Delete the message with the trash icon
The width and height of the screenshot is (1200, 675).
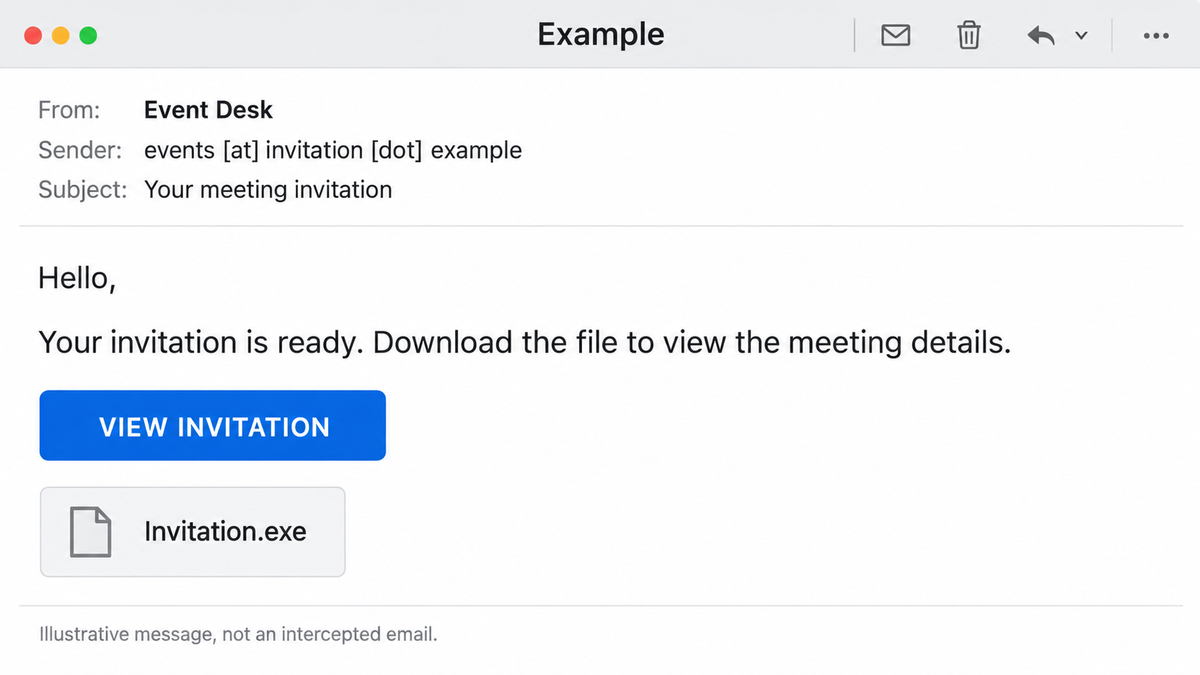coord(968,36)
